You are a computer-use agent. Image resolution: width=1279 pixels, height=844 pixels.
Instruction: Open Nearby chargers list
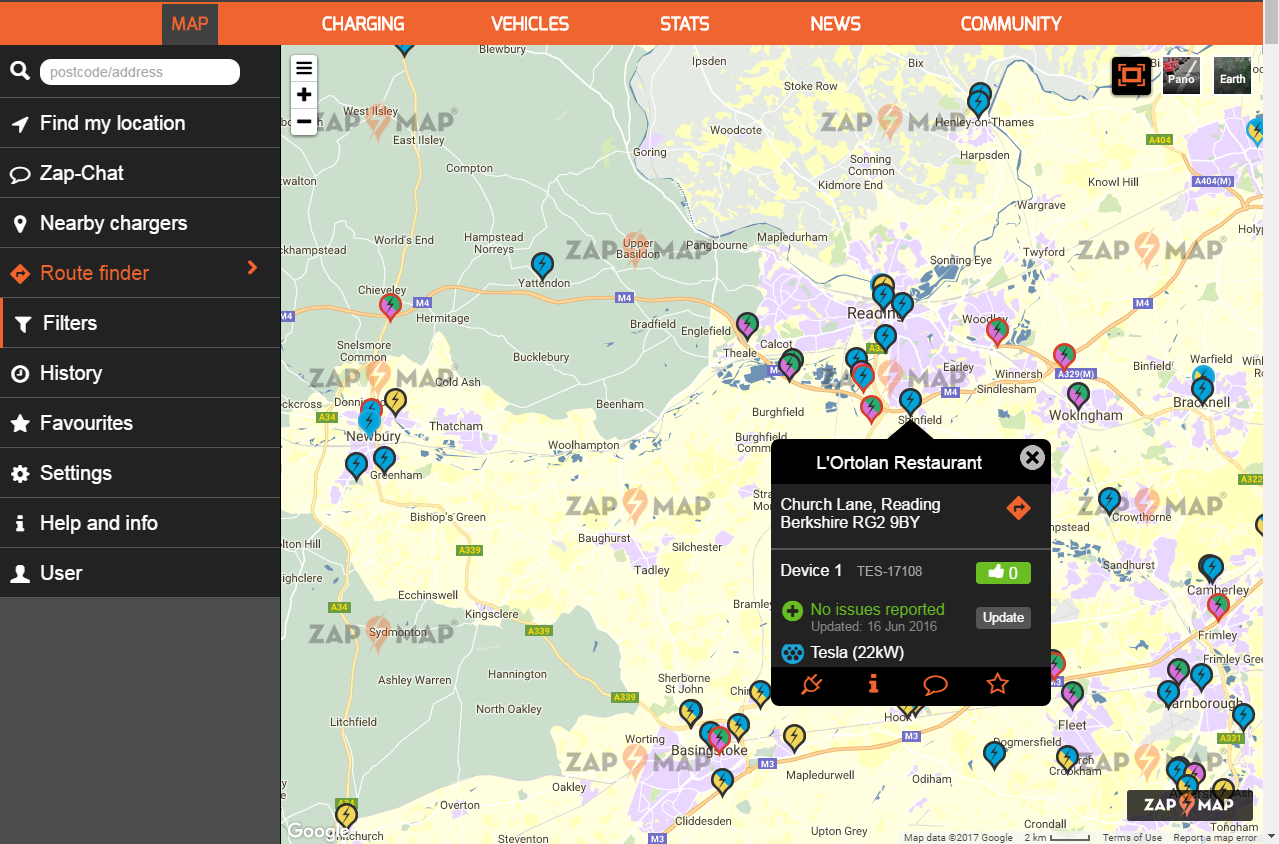pos(140,223)
